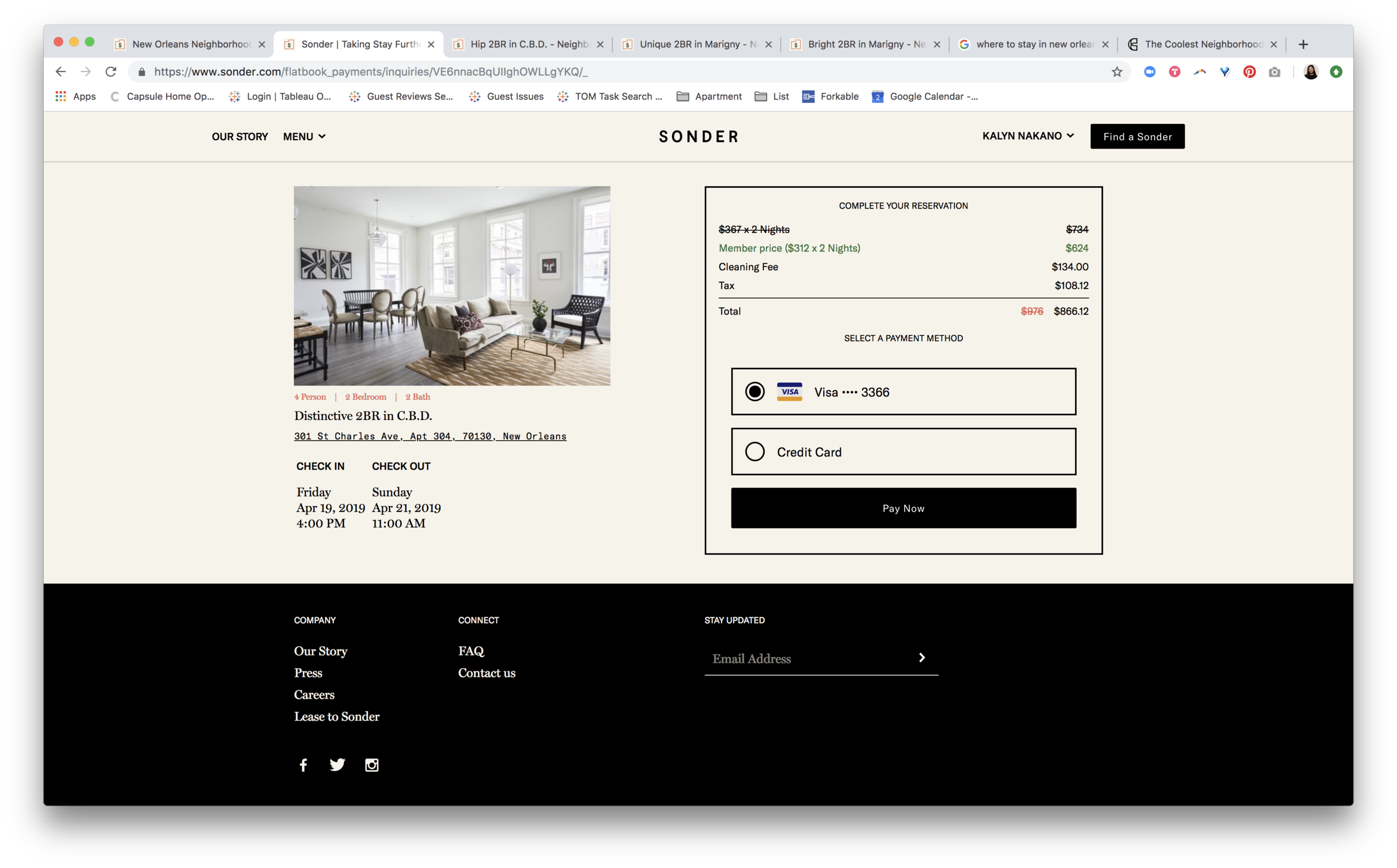
Task: Open the Chrome profile avatar
Action: [1311, 71]
